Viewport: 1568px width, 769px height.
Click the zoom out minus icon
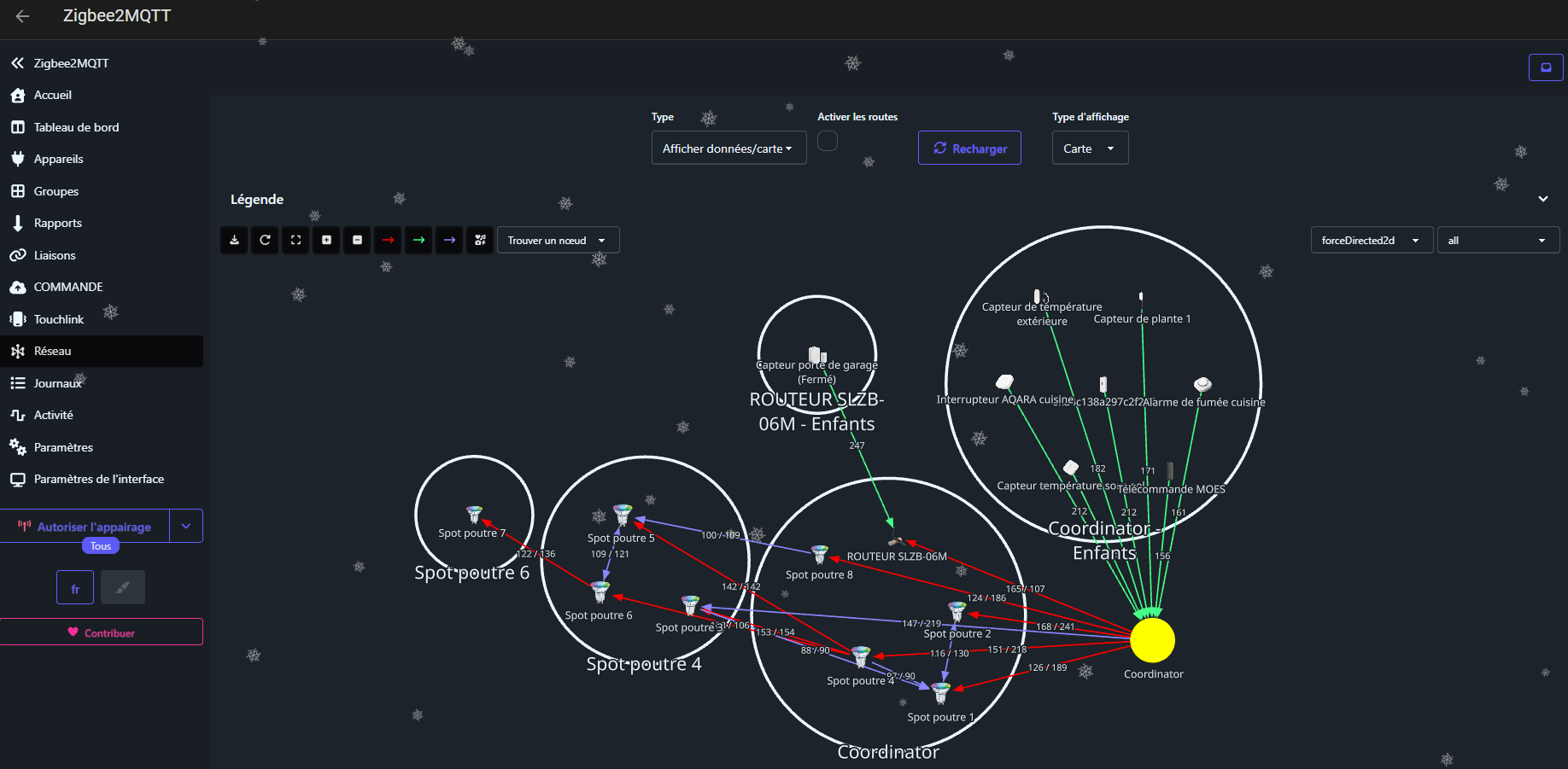[x=357, y=241]
